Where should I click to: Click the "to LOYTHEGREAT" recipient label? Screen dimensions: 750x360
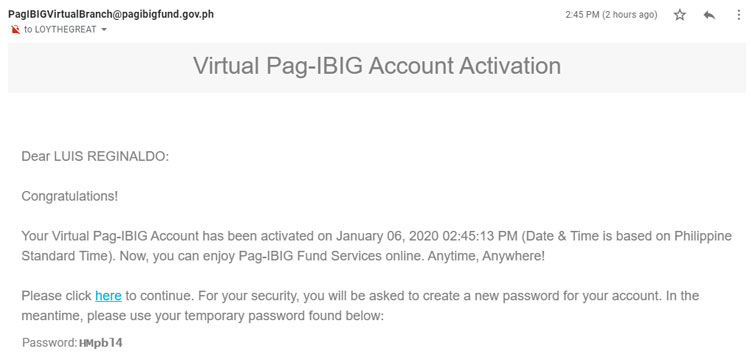point(60,30)
